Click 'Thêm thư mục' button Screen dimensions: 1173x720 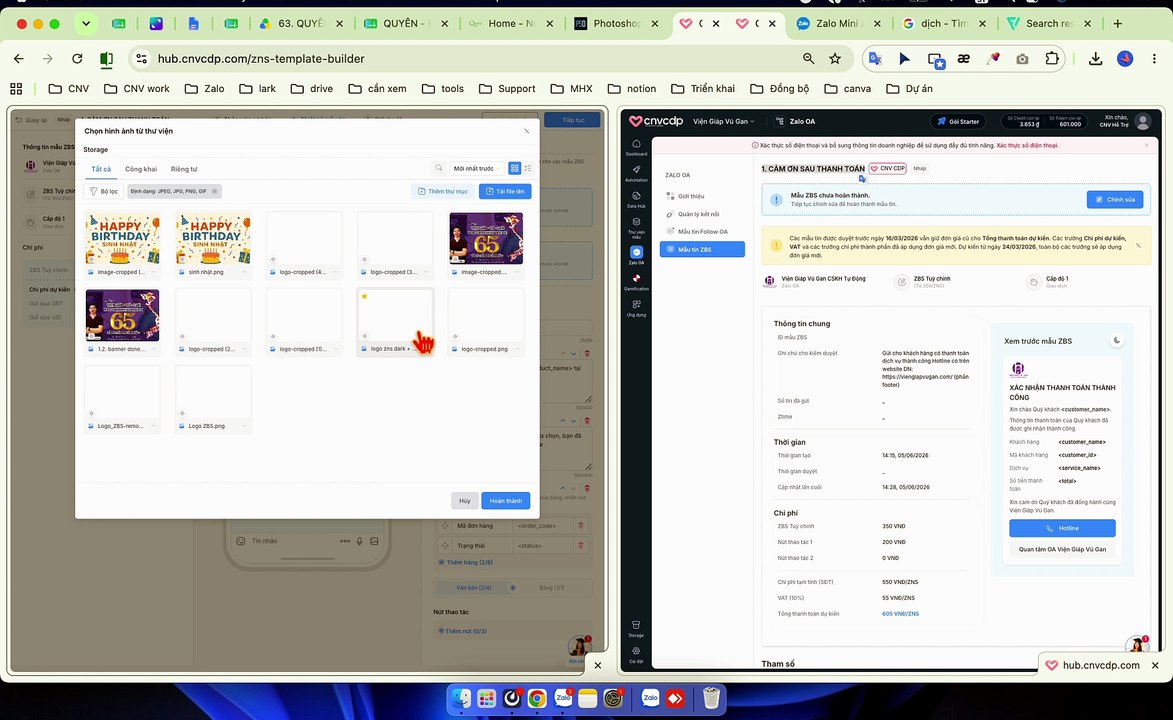(443, 192)
